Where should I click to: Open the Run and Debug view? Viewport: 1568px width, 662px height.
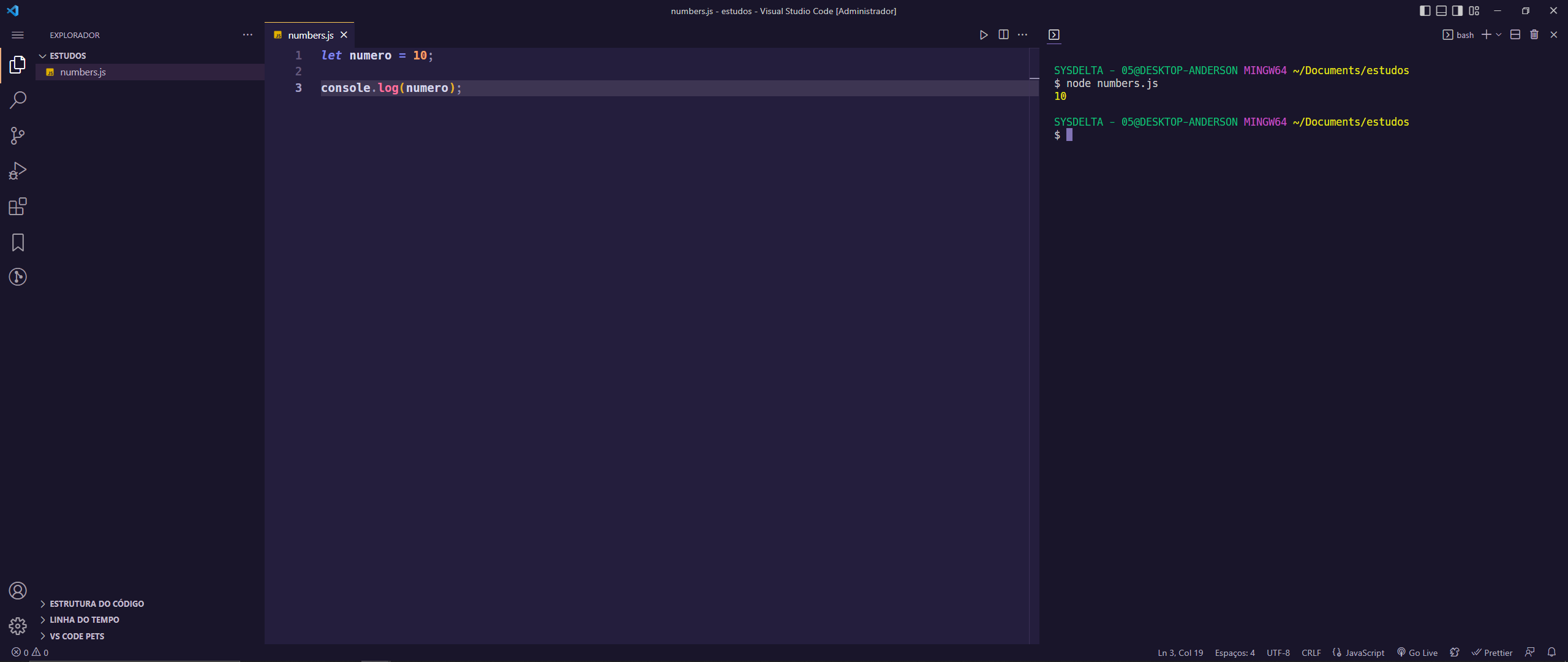pos(18,171)
